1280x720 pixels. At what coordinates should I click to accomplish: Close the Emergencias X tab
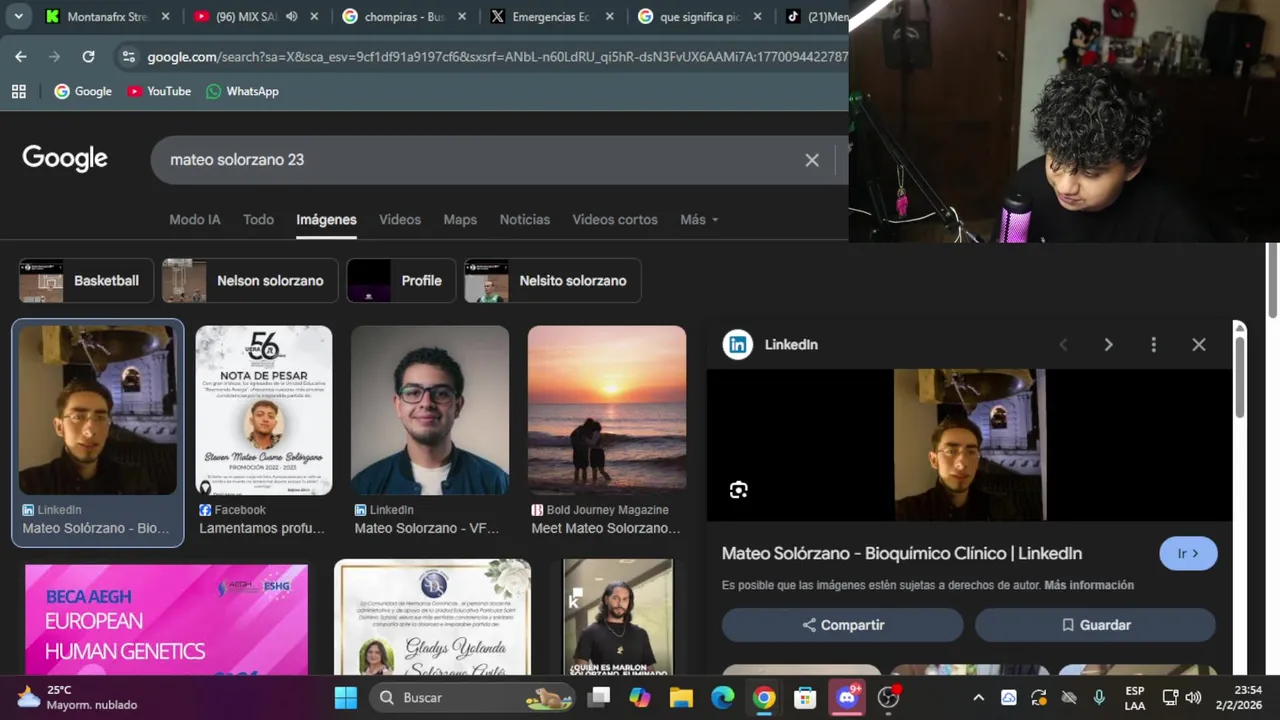609,17
